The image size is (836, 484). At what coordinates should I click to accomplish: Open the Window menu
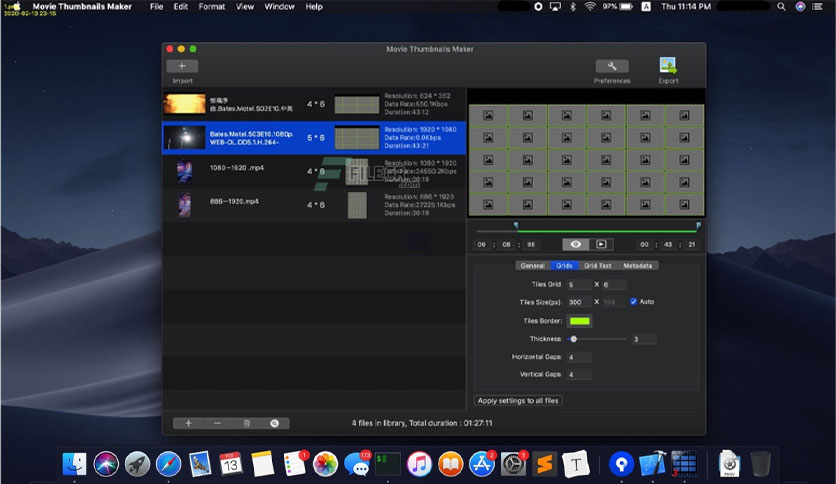(x=279, y=6)
